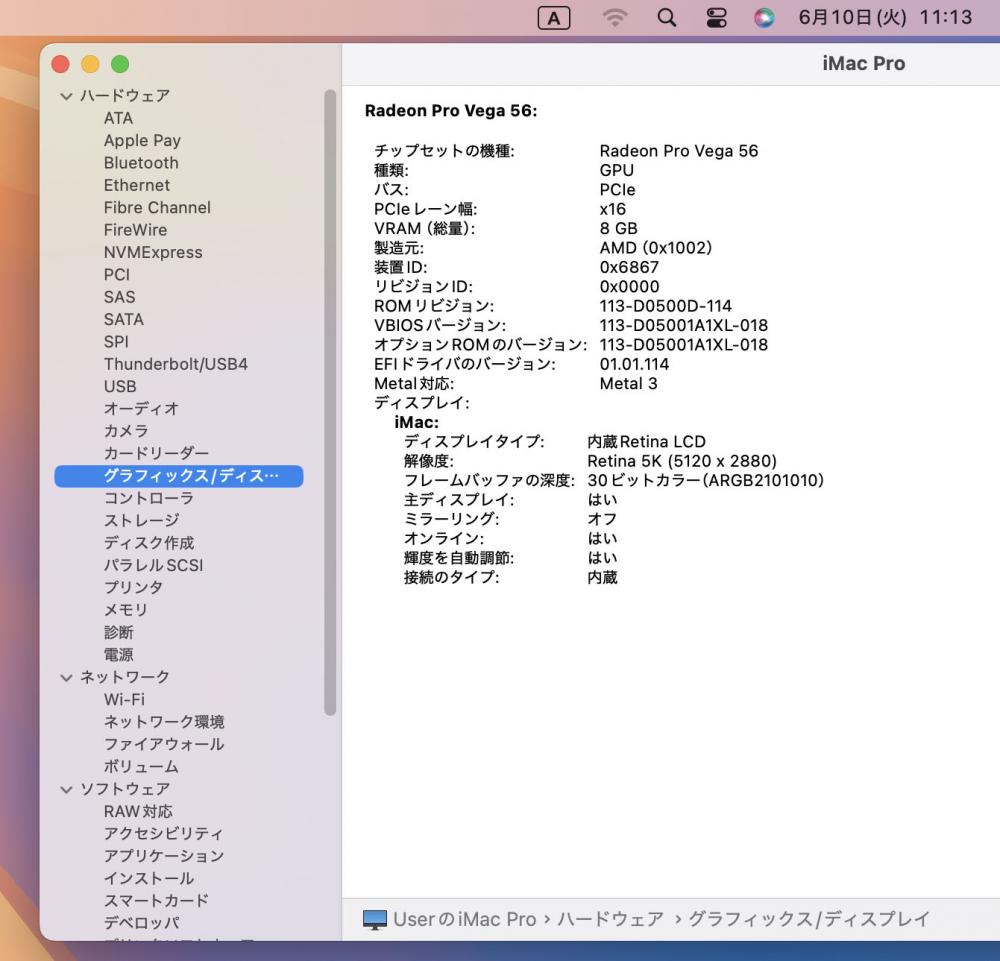1000x961 pixels.
Task: Click the 'Radeon Pro Vega 56:' heading
Action: (451, 111)
